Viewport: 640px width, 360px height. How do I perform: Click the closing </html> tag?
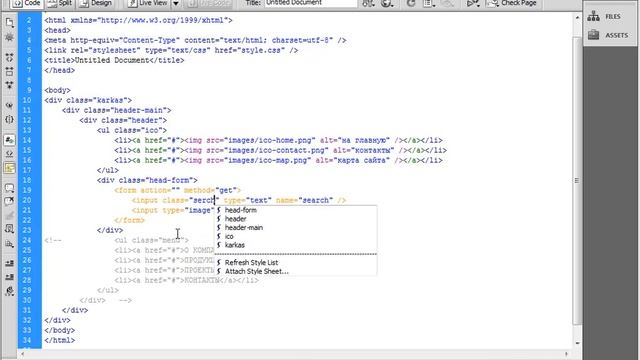(x=60, y=340)
